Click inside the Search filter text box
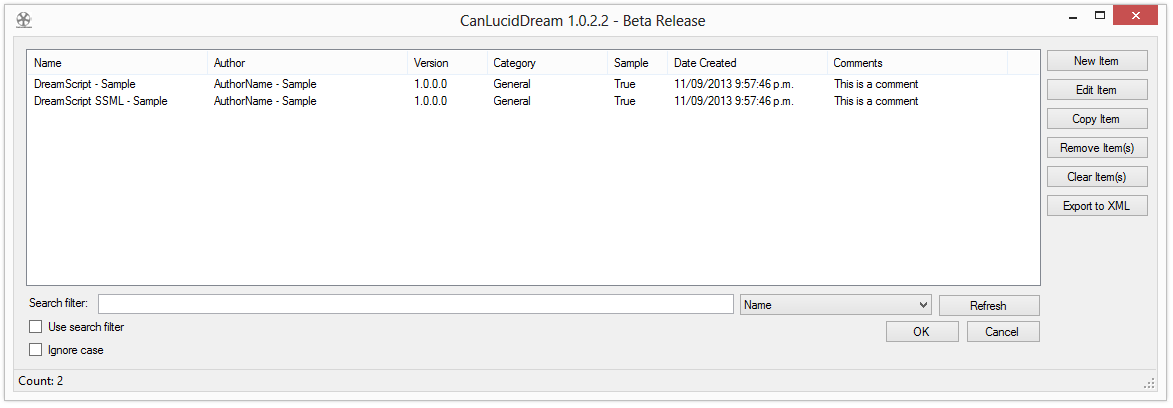 coord(415,305)
